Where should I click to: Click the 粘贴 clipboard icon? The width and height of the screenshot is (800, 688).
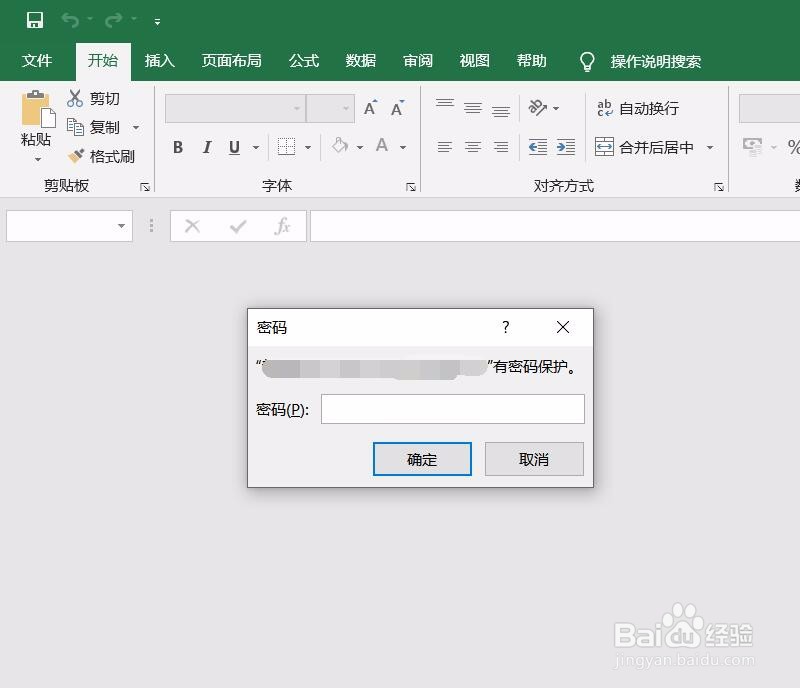click(37, 109)
